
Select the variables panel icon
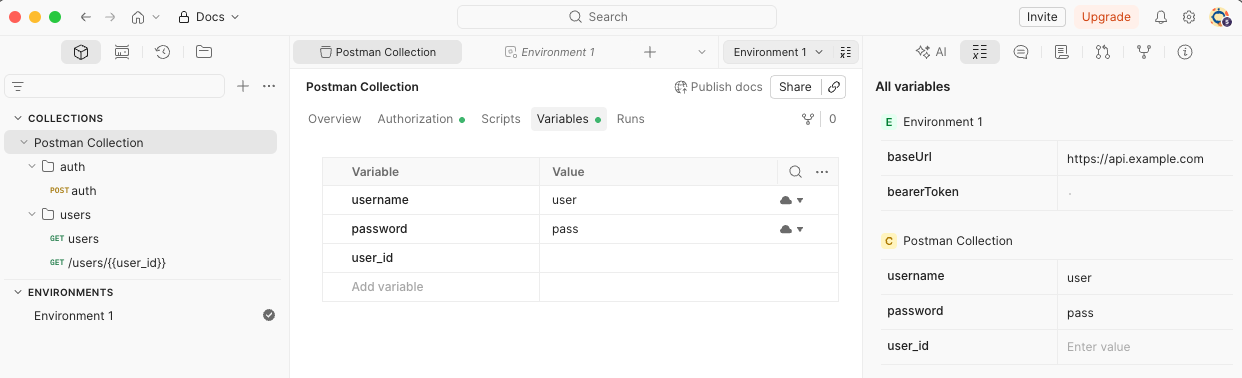[x=980, y=52]
